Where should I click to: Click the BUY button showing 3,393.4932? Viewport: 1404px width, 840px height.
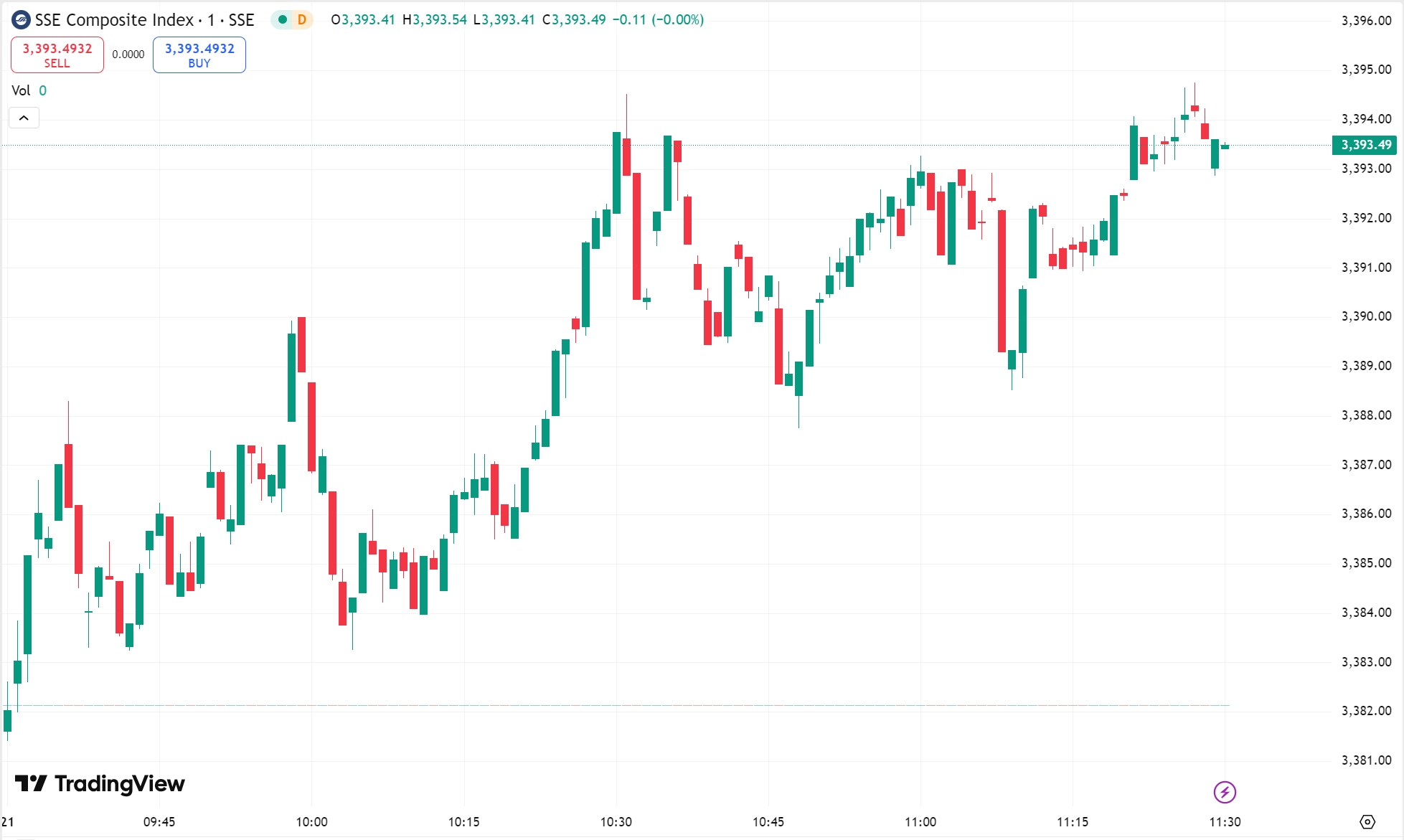click(x=199, y=55)
